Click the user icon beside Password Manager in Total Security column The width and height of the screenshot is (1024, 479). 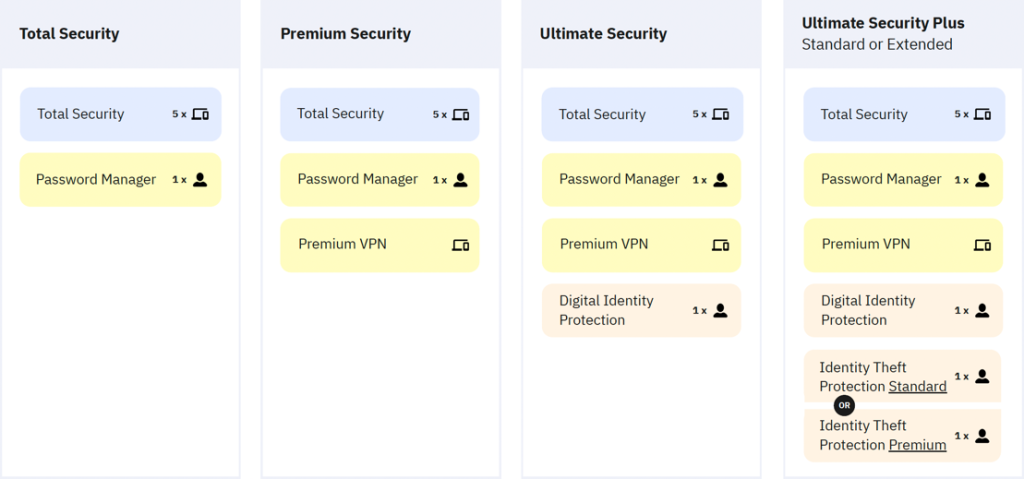pyautogui.click(x=200, y=180)
